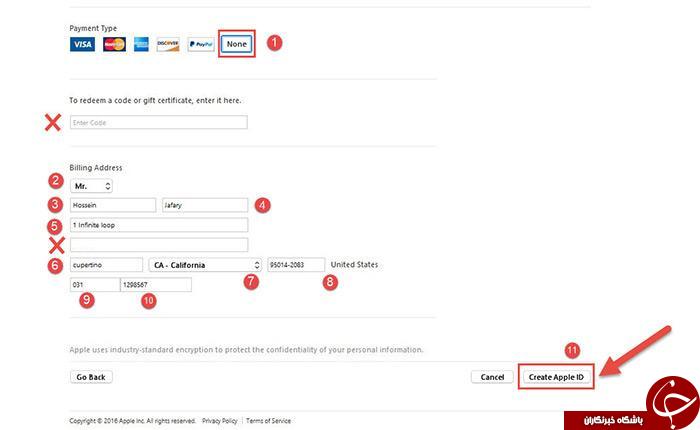
Task: Click the phone number field 1298567
Action: coord(156,284)
